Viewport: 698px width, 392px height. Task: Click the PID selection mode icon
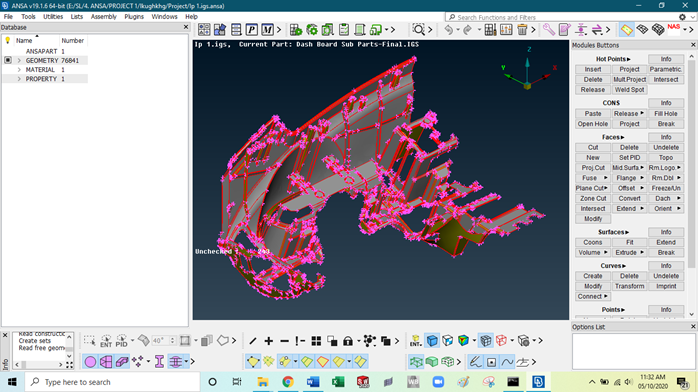[122, 341]
